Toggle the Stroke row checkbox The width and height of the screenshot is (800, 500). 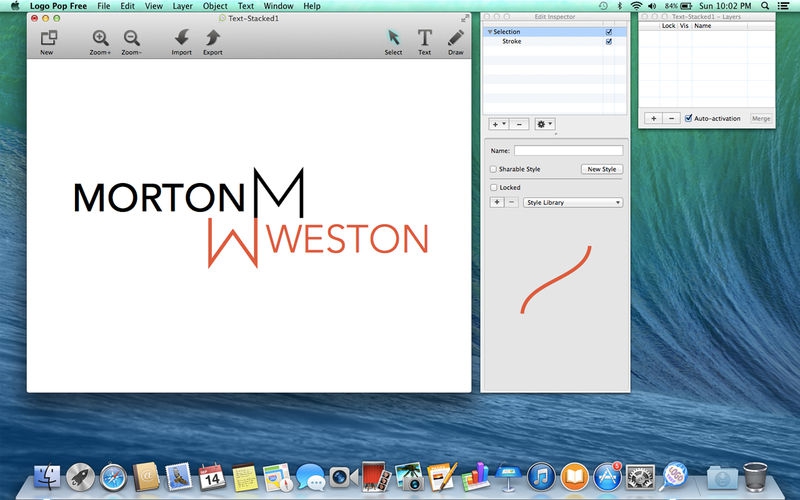609,41
